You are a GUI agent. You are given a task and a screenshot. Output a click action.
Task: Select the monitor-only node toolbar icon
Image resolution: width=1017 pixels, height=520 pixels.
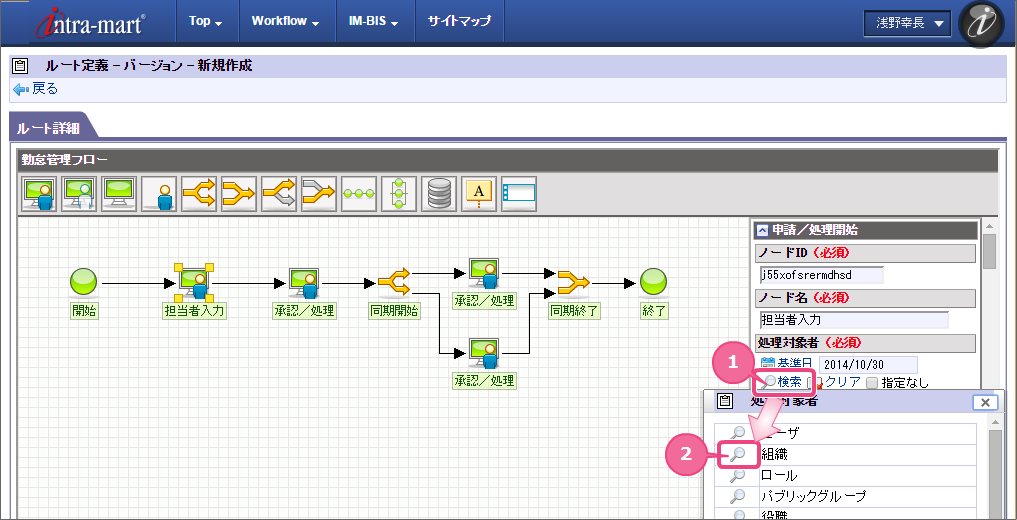tap(119, 194)
